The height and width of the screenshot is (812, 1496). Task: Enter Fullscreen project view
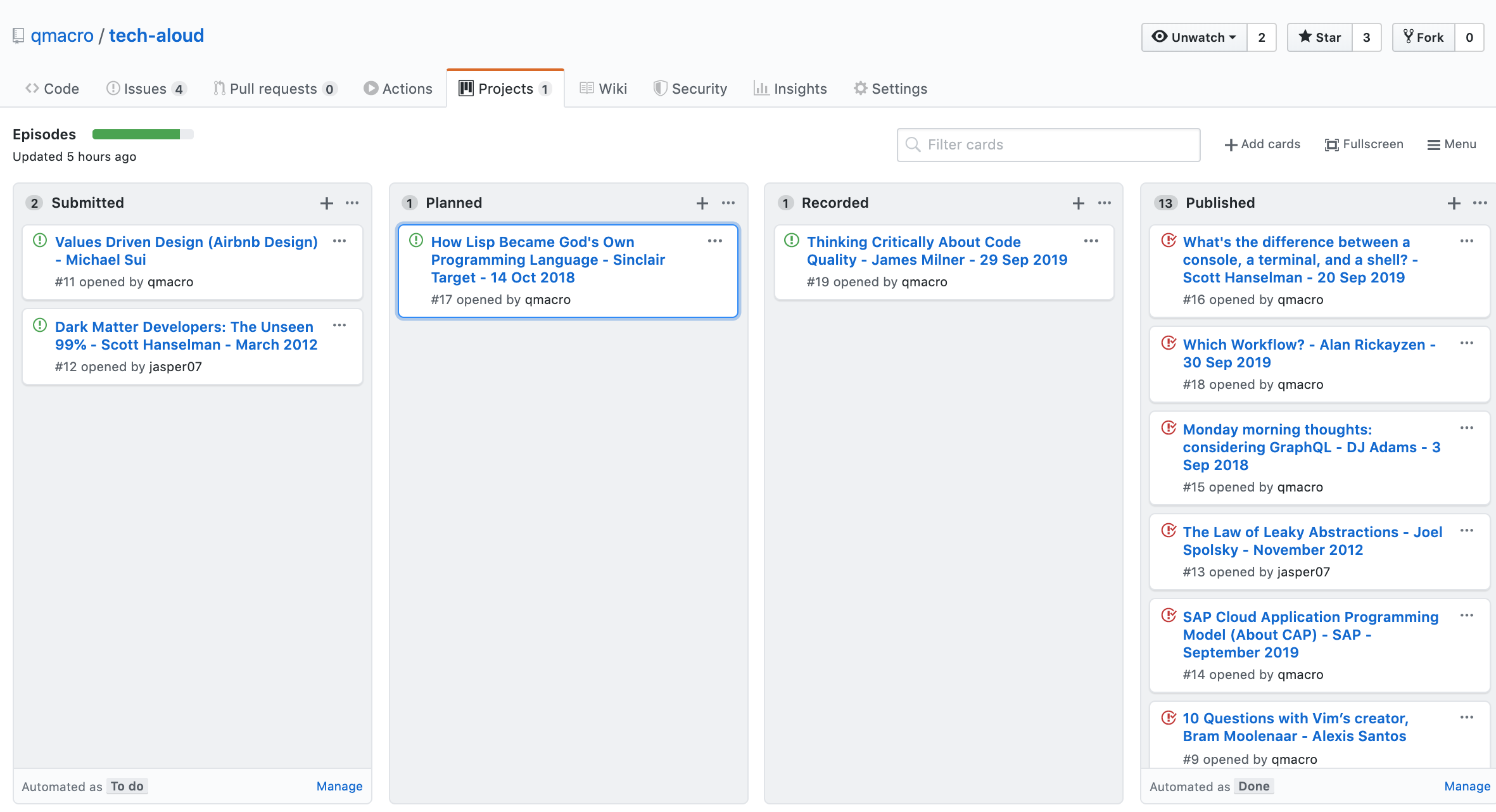[x=1364, y=144]
